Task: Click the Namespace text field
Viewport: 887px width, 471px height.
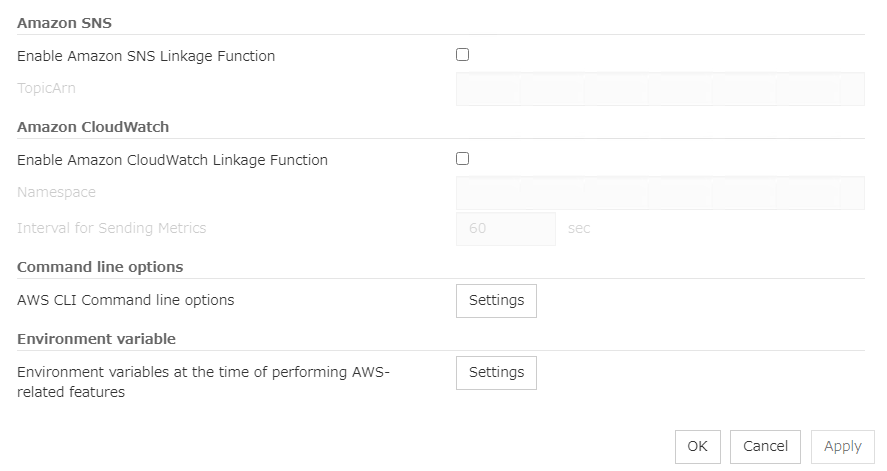Action: click(660, 193)
